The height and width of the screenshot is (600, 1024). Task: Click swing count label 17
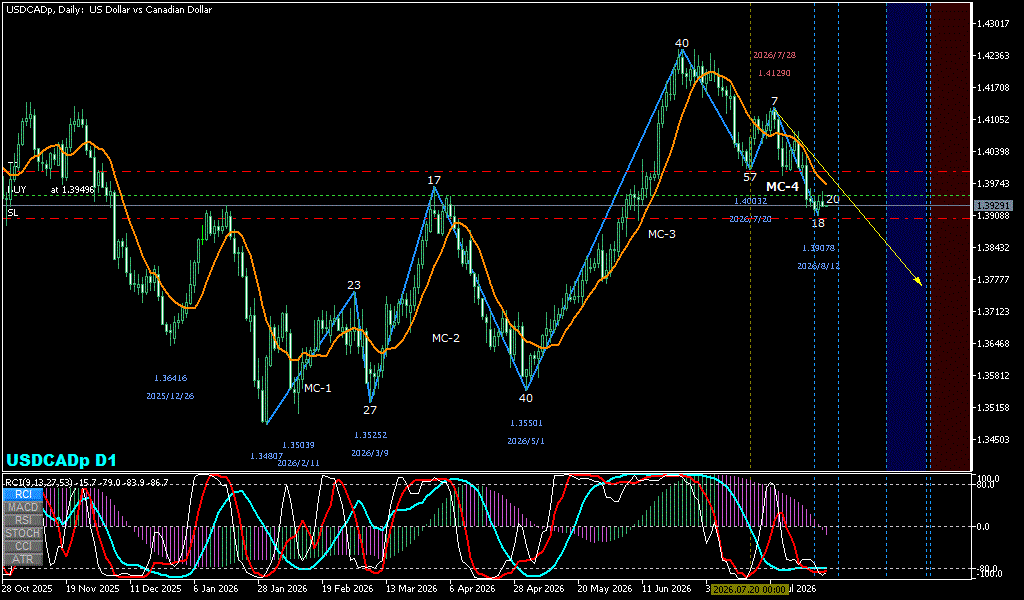[x=434, y=180]
